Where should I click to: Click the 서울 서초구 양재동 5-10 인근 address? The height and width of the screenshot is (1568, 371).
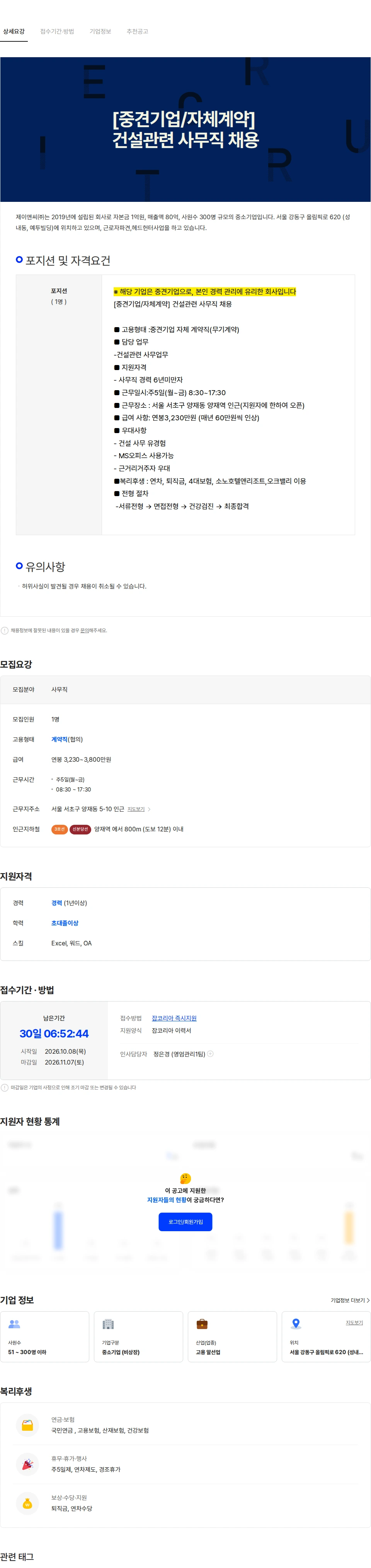(x=88, y=809)
